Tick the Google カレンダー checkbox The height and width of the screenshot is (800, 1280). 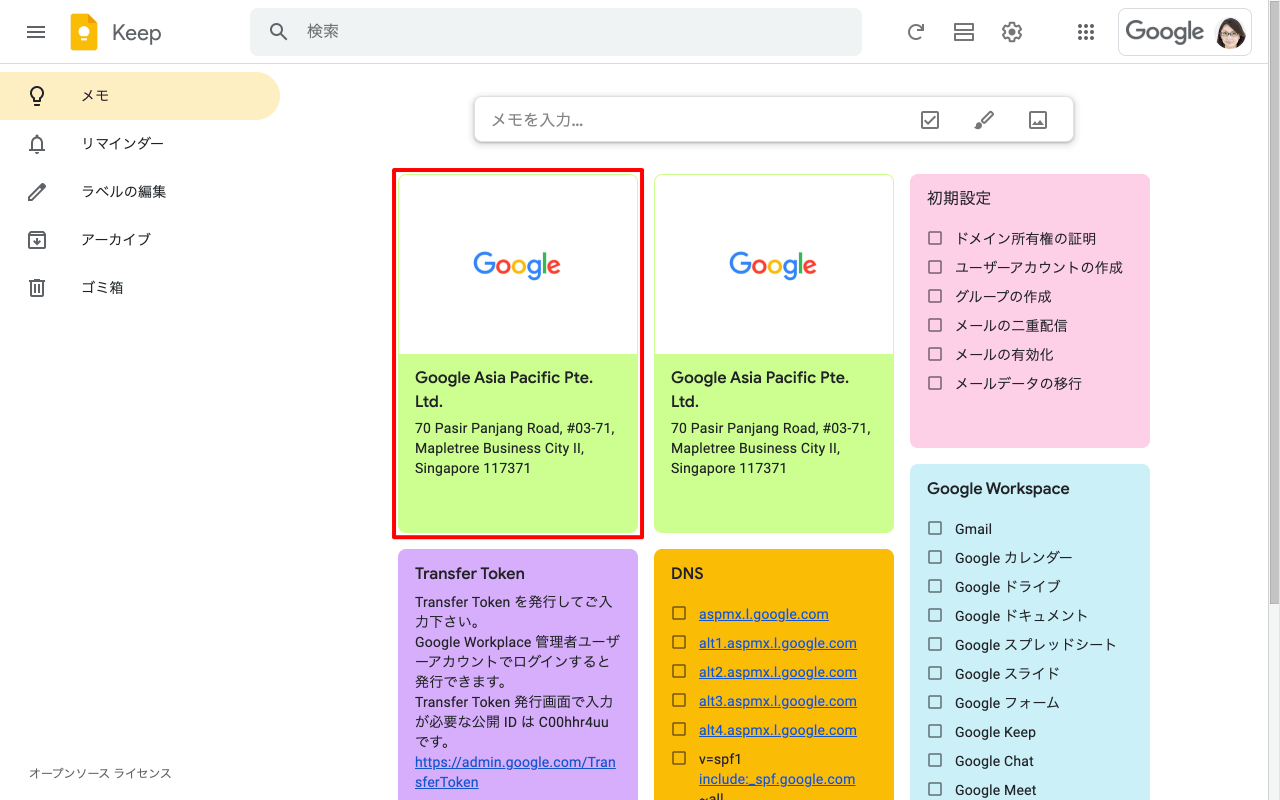coord(935,557)
